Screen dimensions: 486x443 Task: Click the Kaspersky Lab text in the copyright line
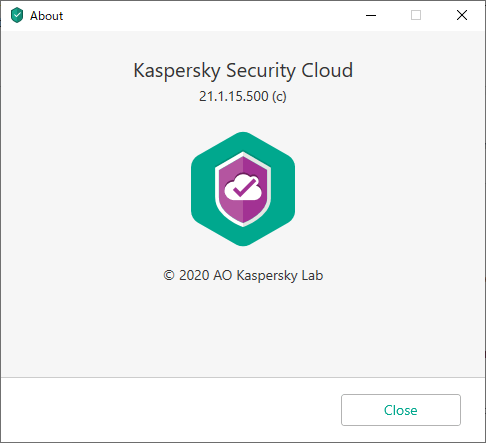point(280,276)
